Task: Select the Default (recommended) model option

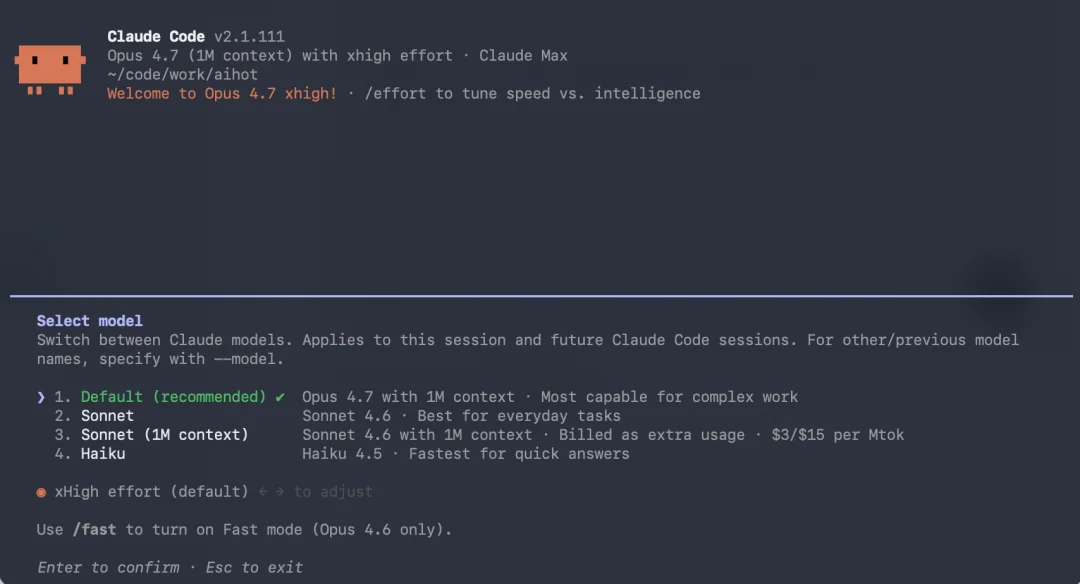Action: (x=173, y=397)
